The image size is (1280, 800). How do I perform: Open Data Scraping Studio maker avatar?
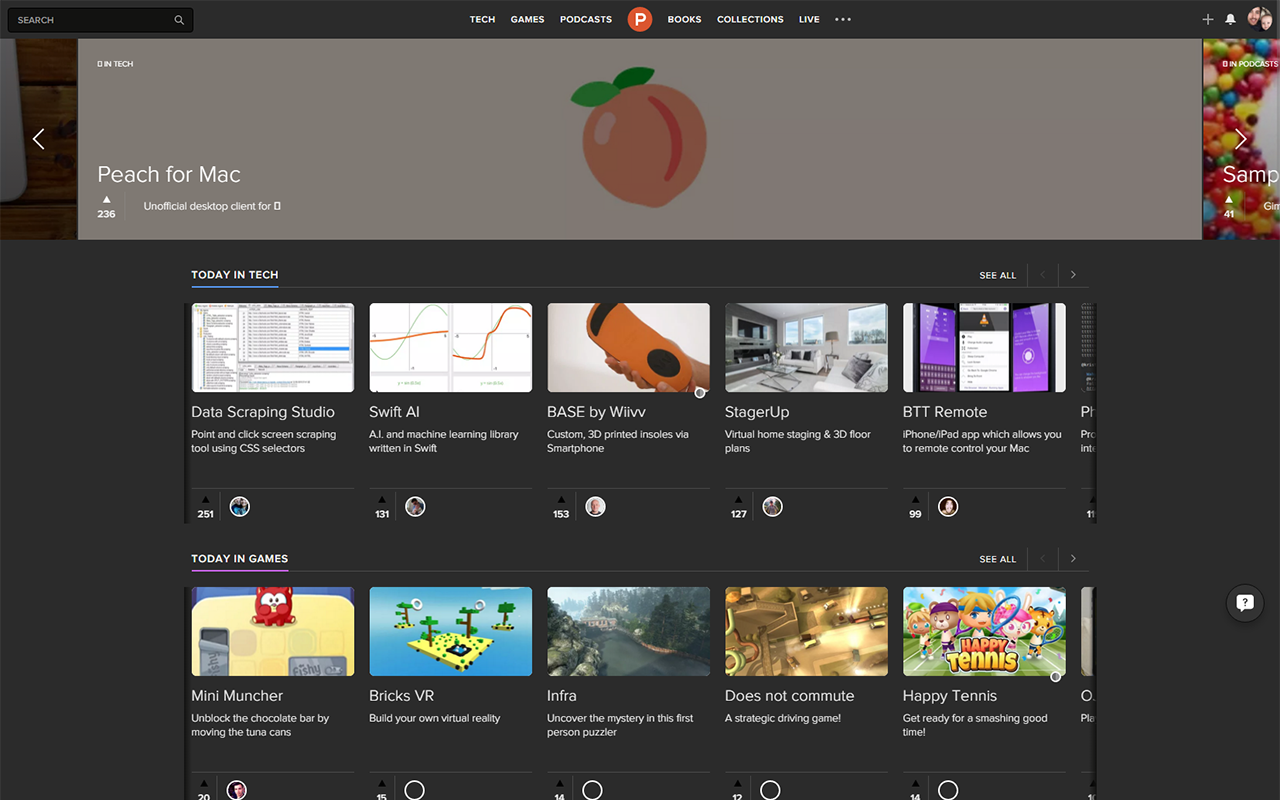(239, 506)
